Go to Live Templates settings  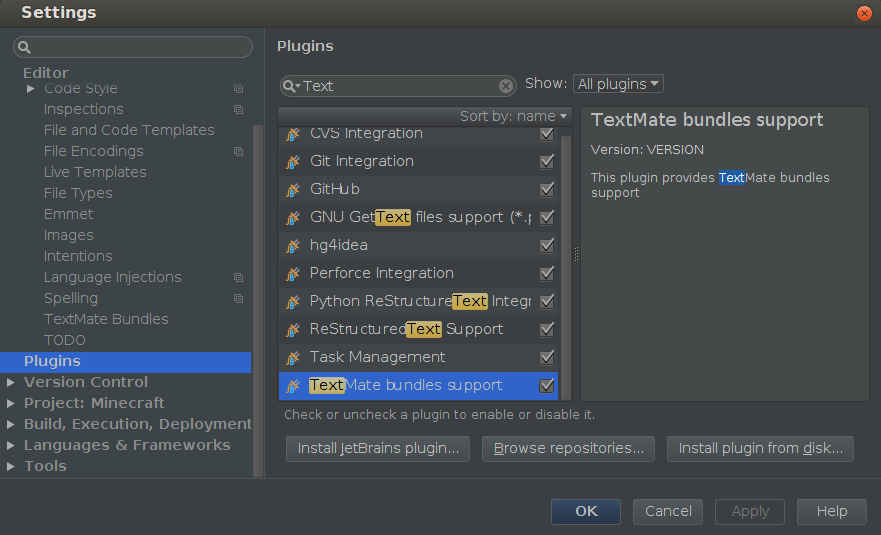click(x=95, y=173)
